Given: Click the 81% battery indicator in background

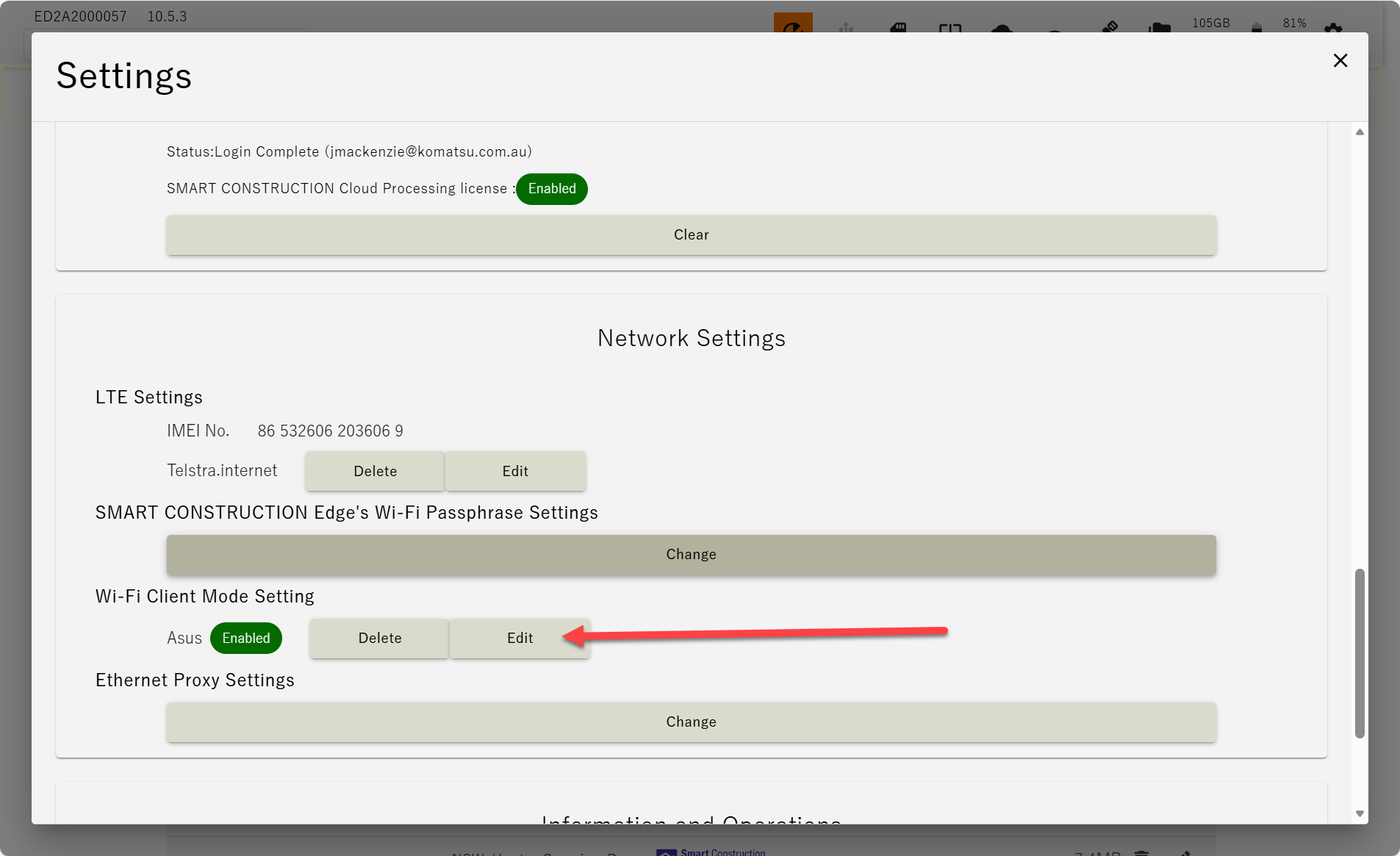Looking at the screenshot, I should [x=1294, y=24].
